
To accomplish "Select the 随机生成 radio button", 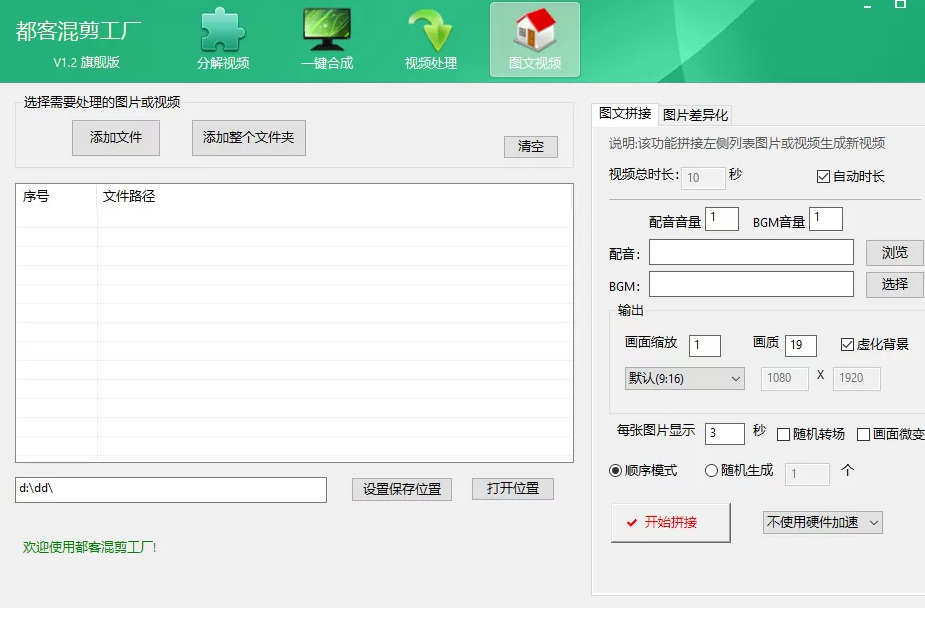I will coord(739,470).
